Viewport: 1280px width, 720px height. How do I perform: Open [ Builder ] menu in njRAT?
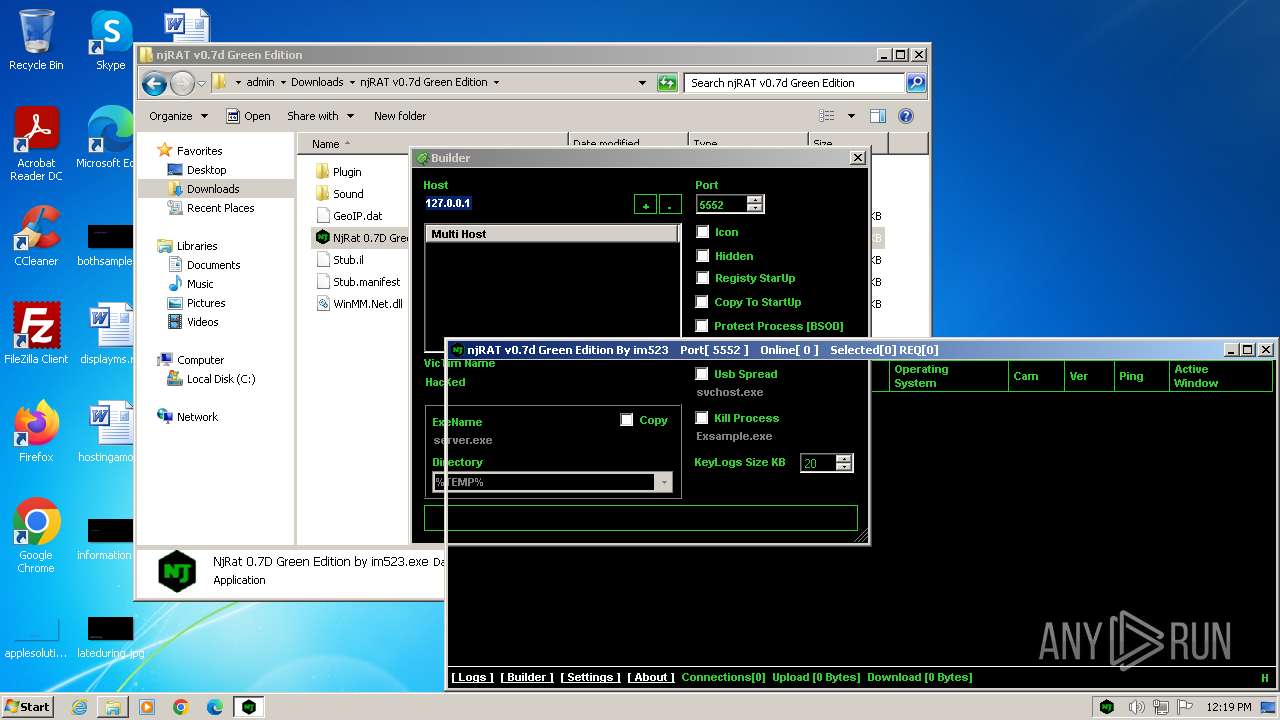point(527,677)
